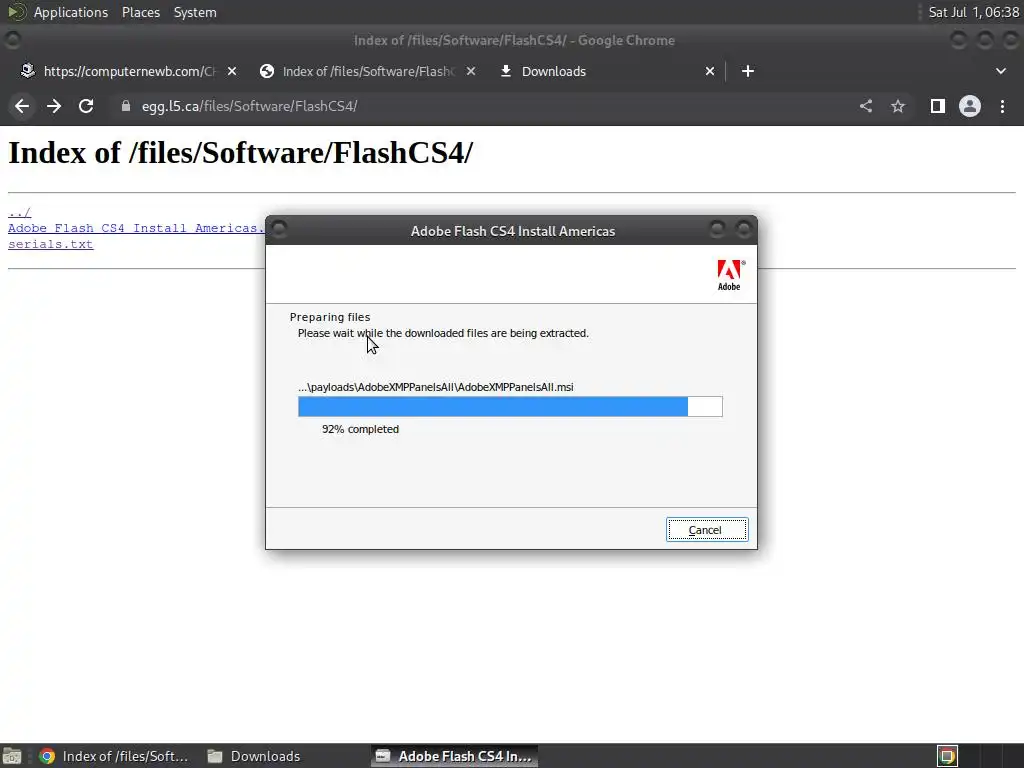Open the Places menu

tap(140, 12)
